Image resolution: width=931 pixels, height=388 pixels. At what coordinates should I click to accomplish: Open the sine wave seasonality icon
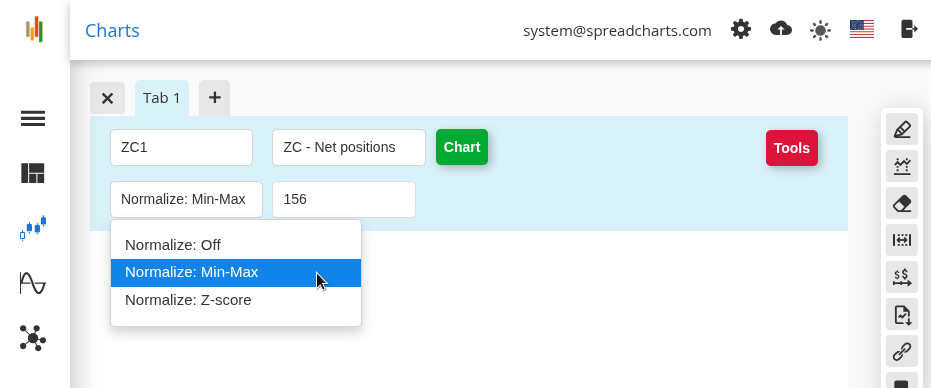point(33,283)
